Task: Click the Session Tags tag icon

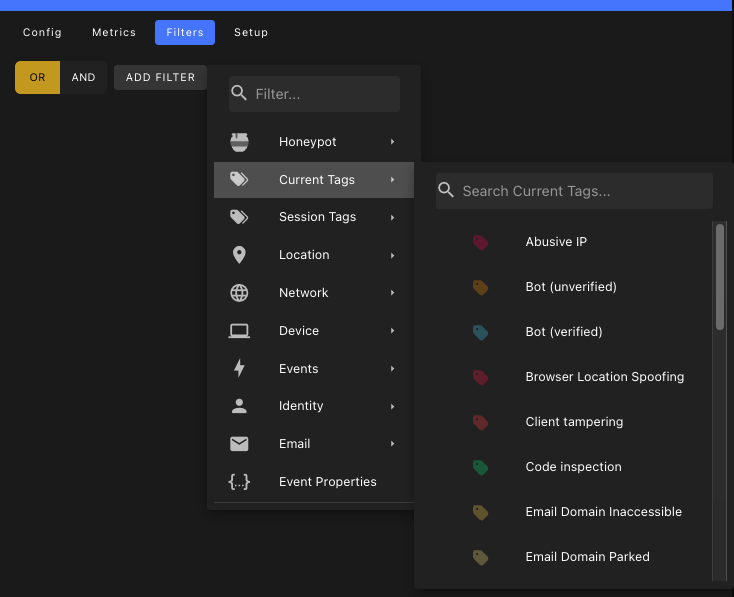Action: [x=239, y=217]
